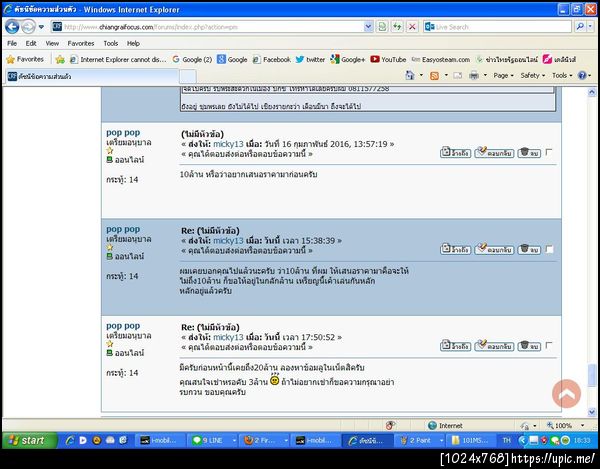Click the vertical scrollbar down arrow

[x=592, y=412]
